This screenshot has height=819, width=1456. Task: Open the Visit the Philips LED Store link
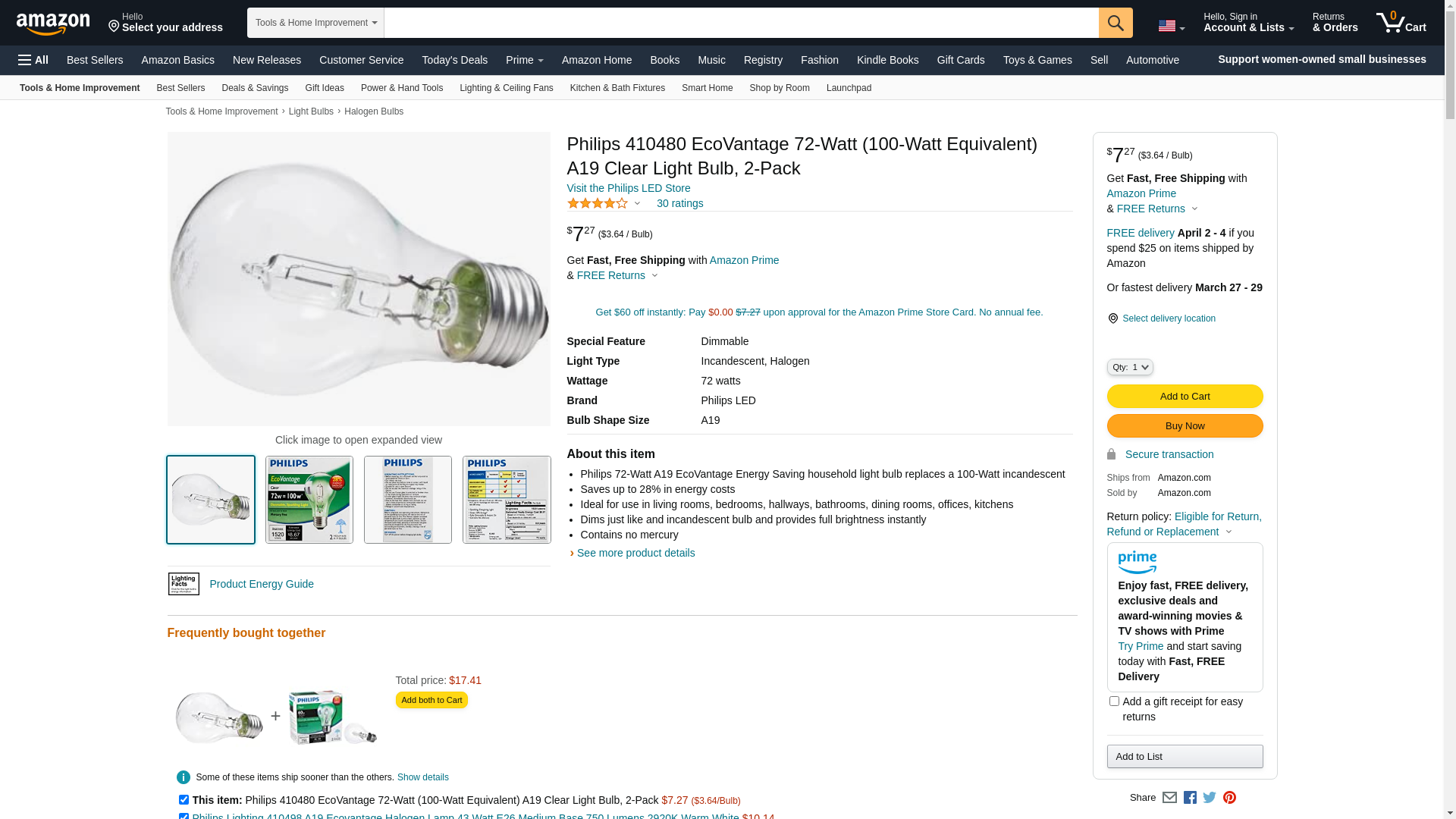coord(628,188)
